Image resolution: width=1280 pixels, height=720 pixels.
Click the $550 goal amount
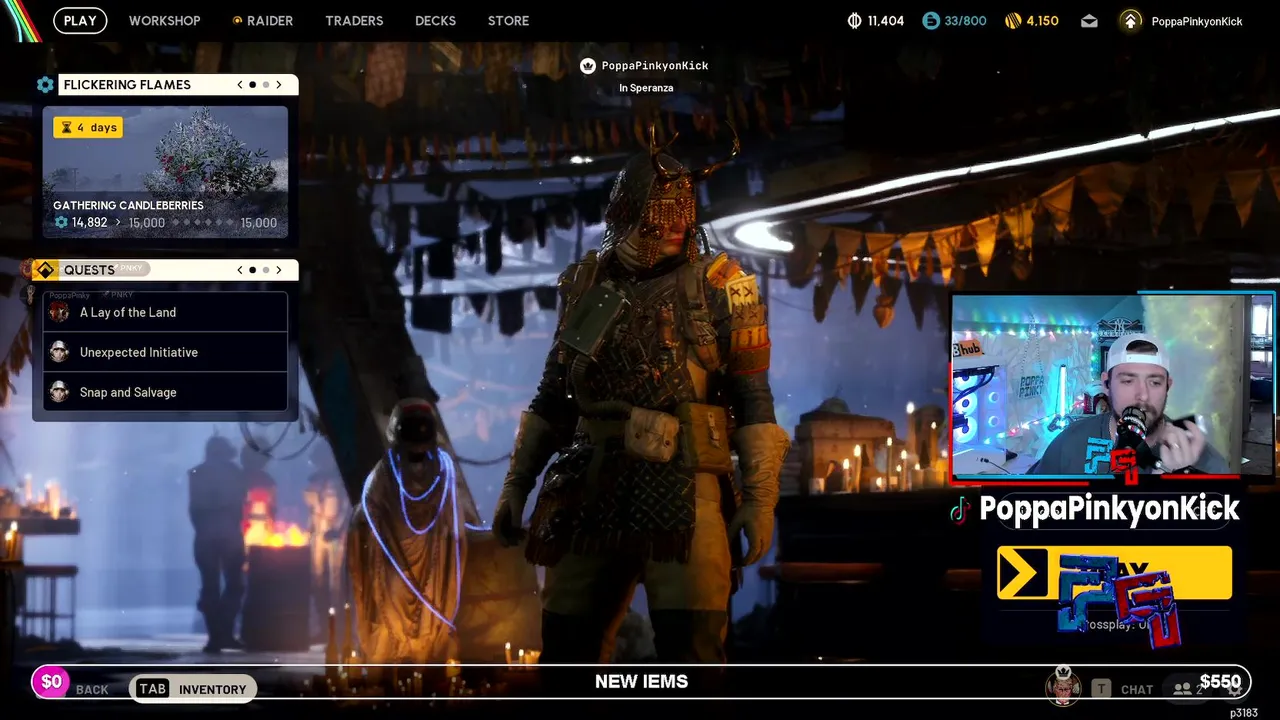[1220, 682]
